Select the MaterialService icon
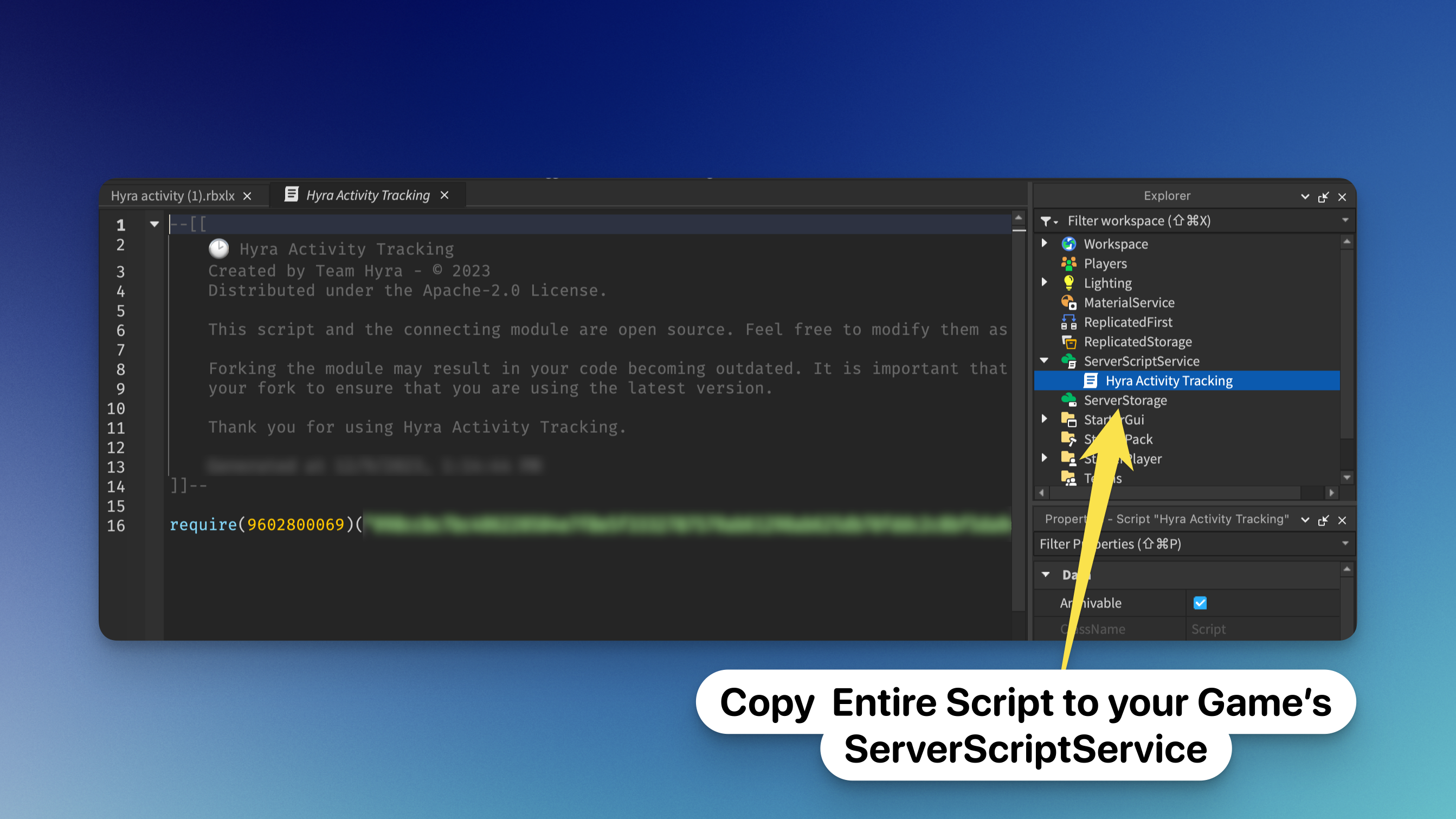The height and width of the screenshot is (819, 1456). click(1068, 303)
